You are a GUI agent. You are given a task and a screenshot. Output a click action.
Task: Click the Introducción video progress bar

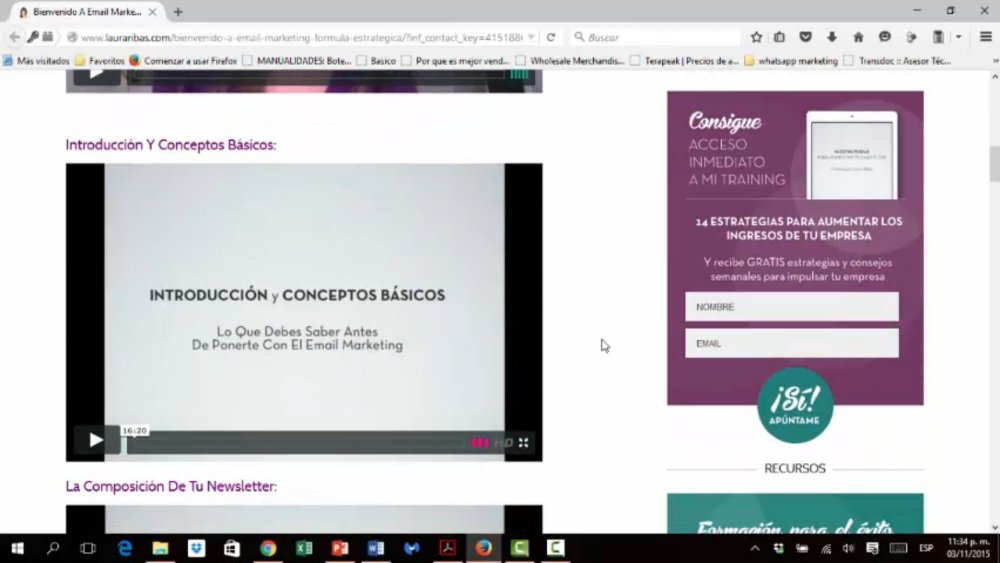tap(295, 442)
